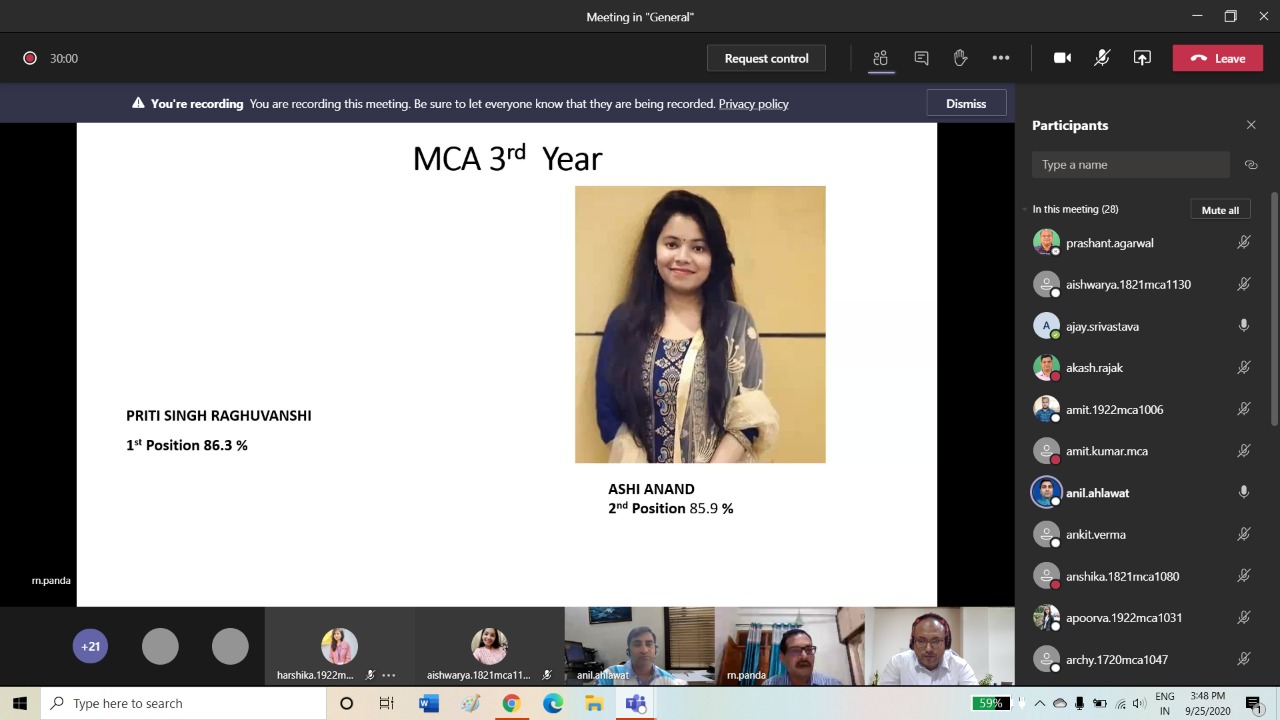This screenshot has width=1280, height=720.
Task: Select anil.ahlawat in the participants list
Action: 1097,493
